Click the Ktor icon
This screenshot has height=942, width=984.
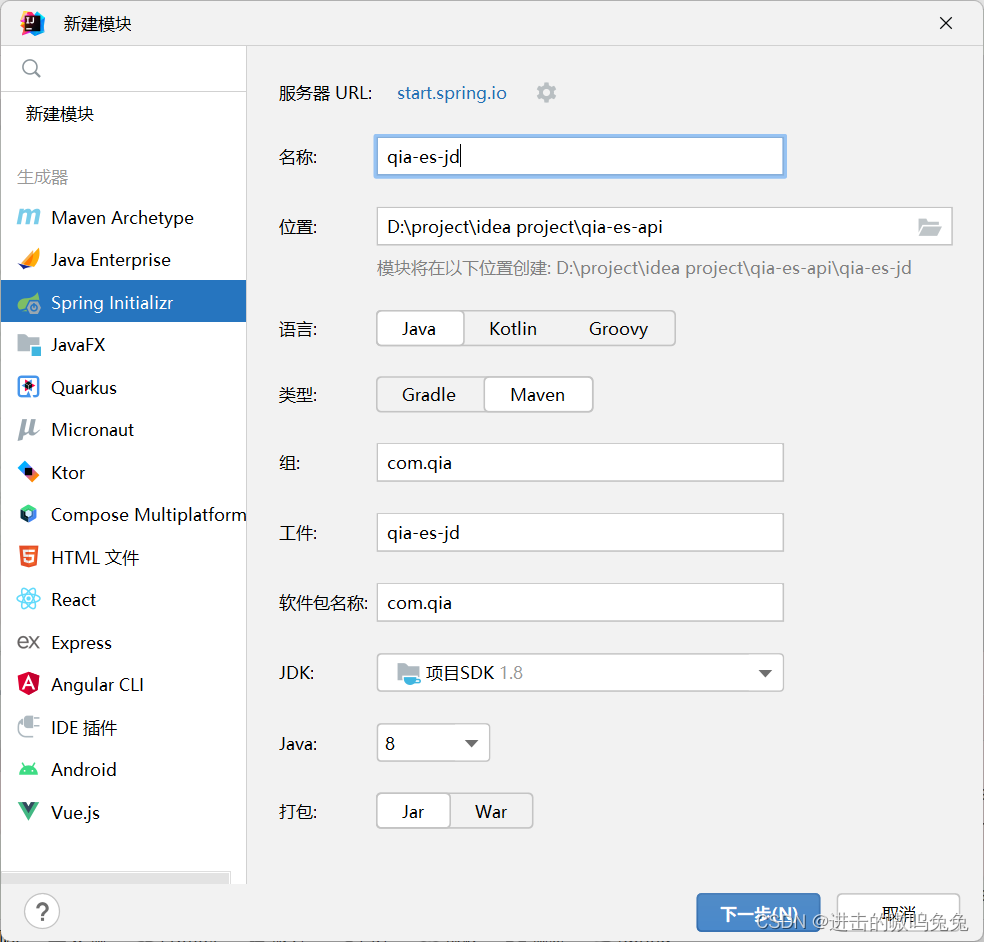coord(28,472)
